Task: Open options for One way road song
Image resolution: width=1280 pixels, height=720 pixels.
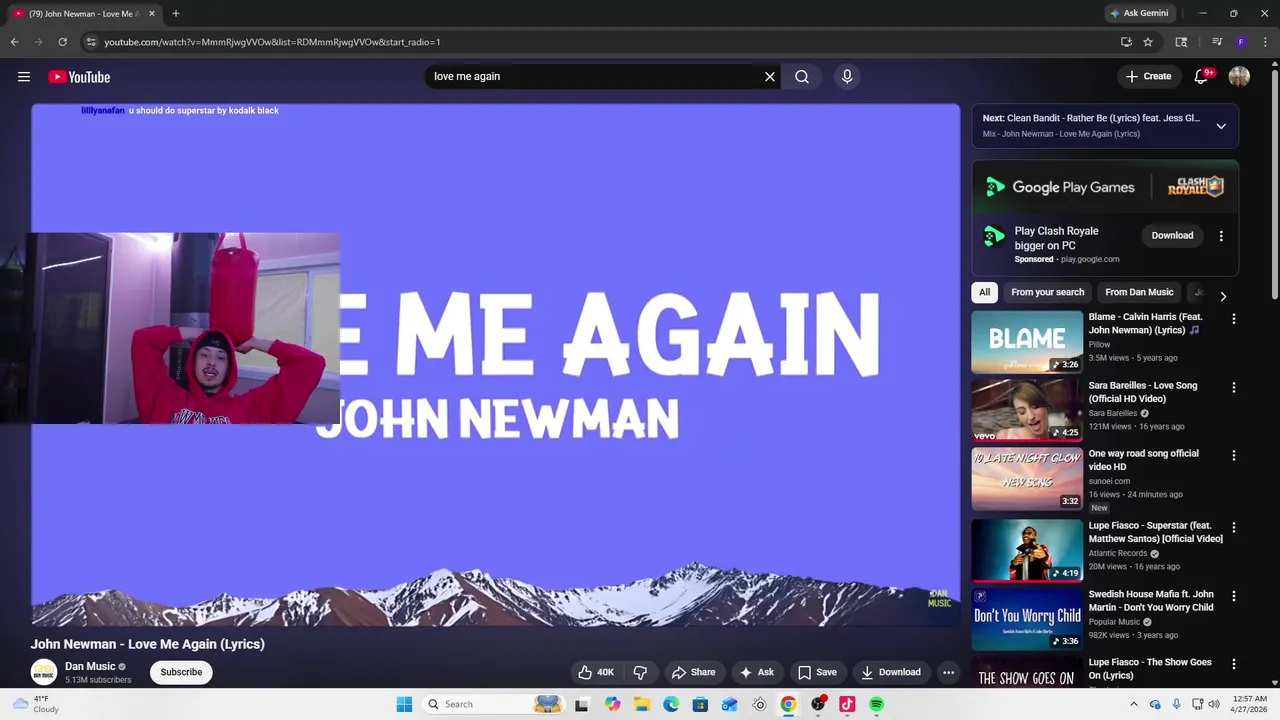Action: click(1233, 455)
